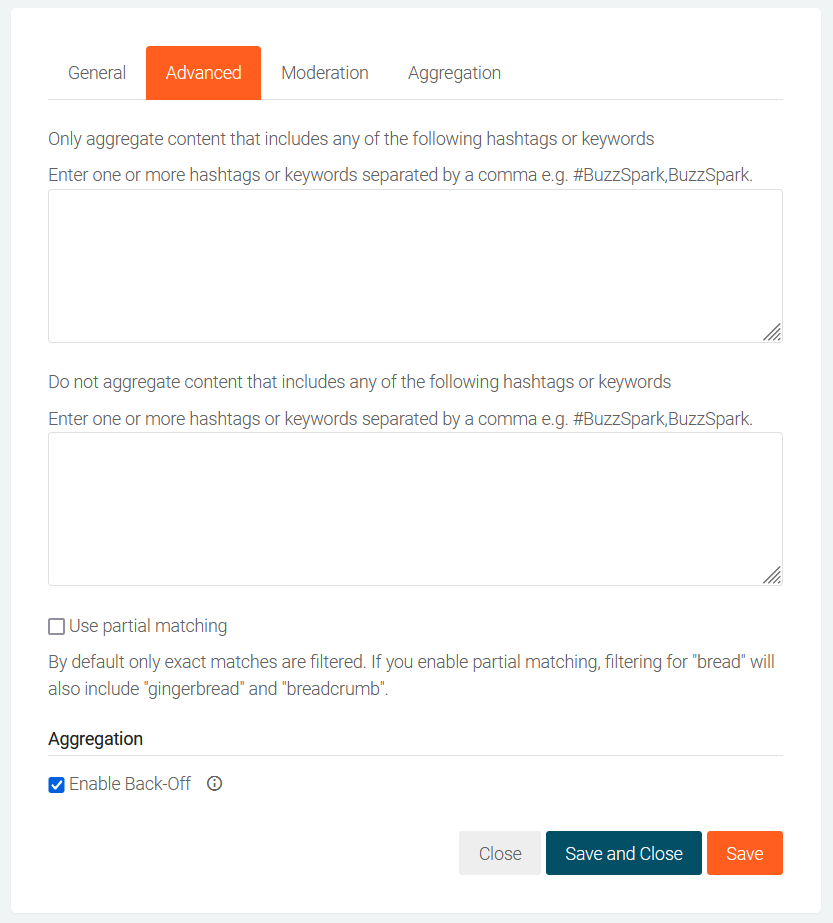Focus the "Do not aggregate content" keywords text area
The height and width of the screenshot is (923, 833).
click(x=415, y=509)
